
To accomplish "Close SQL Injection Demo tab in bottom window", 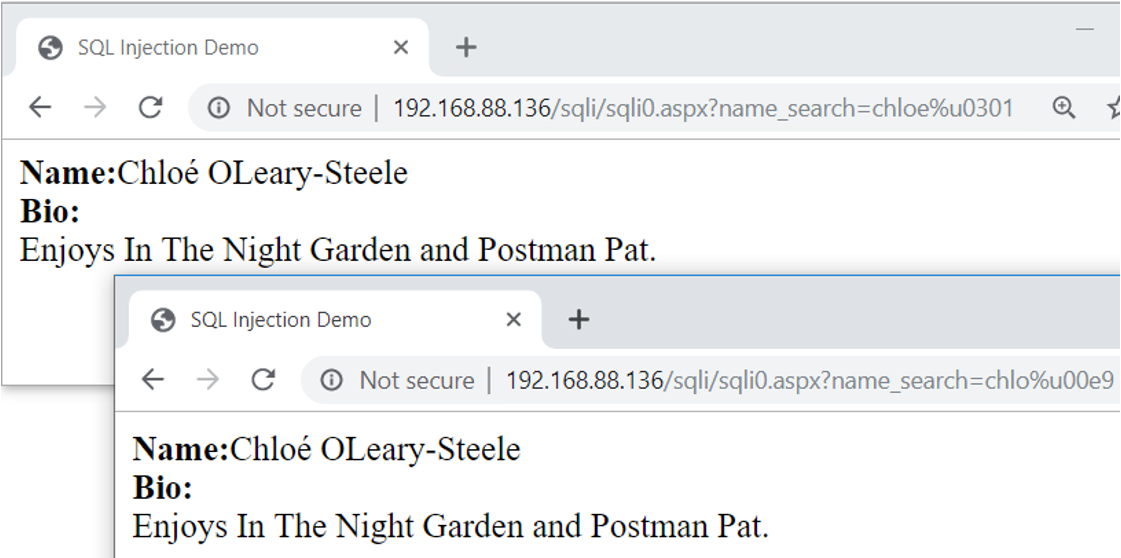I will coord(514,319).
